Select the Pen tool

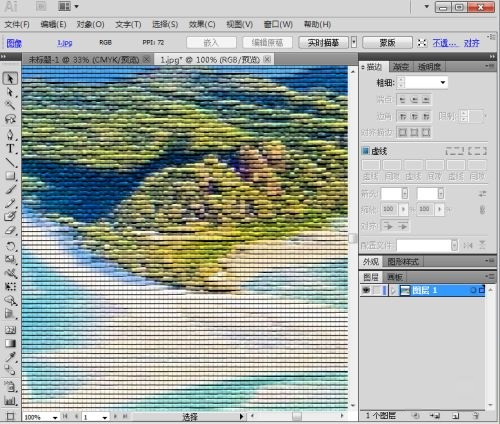(10, 134)
